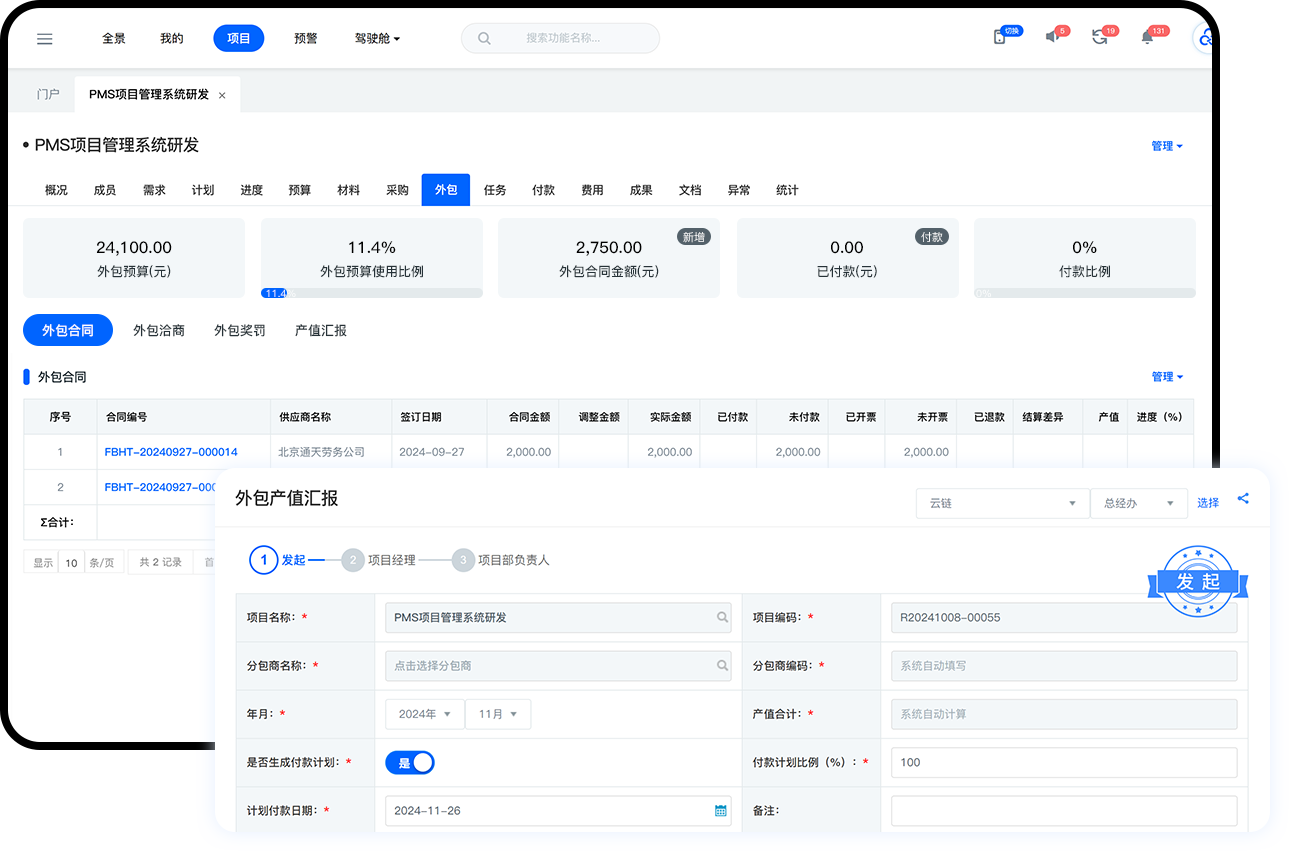Select the 产值汇报 sub-tab
Image resolution: width=1290 pixels, height=852 pixels.
point(321,331)
